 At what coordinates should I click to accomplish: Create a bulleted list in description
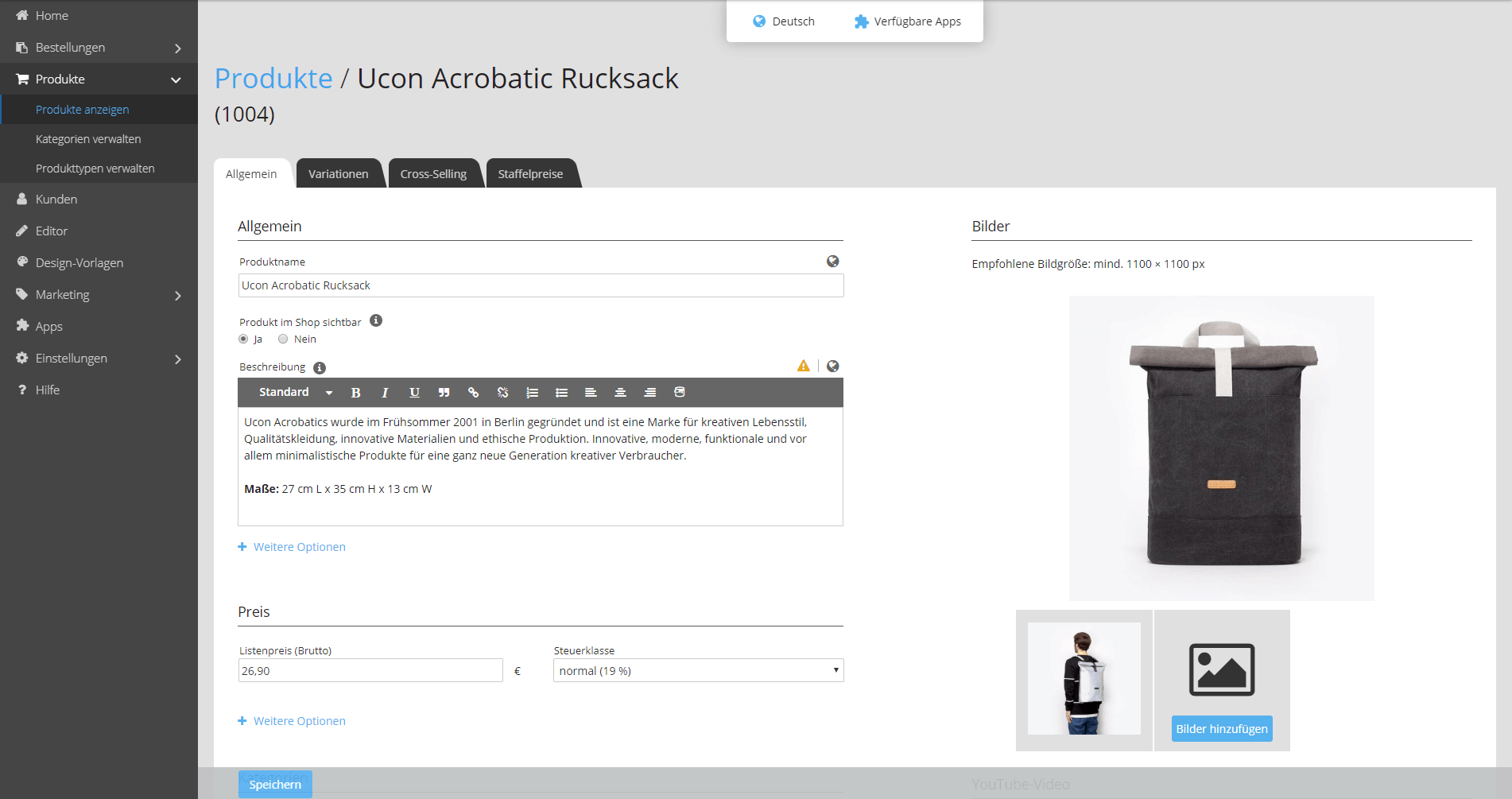click(561, 393)
